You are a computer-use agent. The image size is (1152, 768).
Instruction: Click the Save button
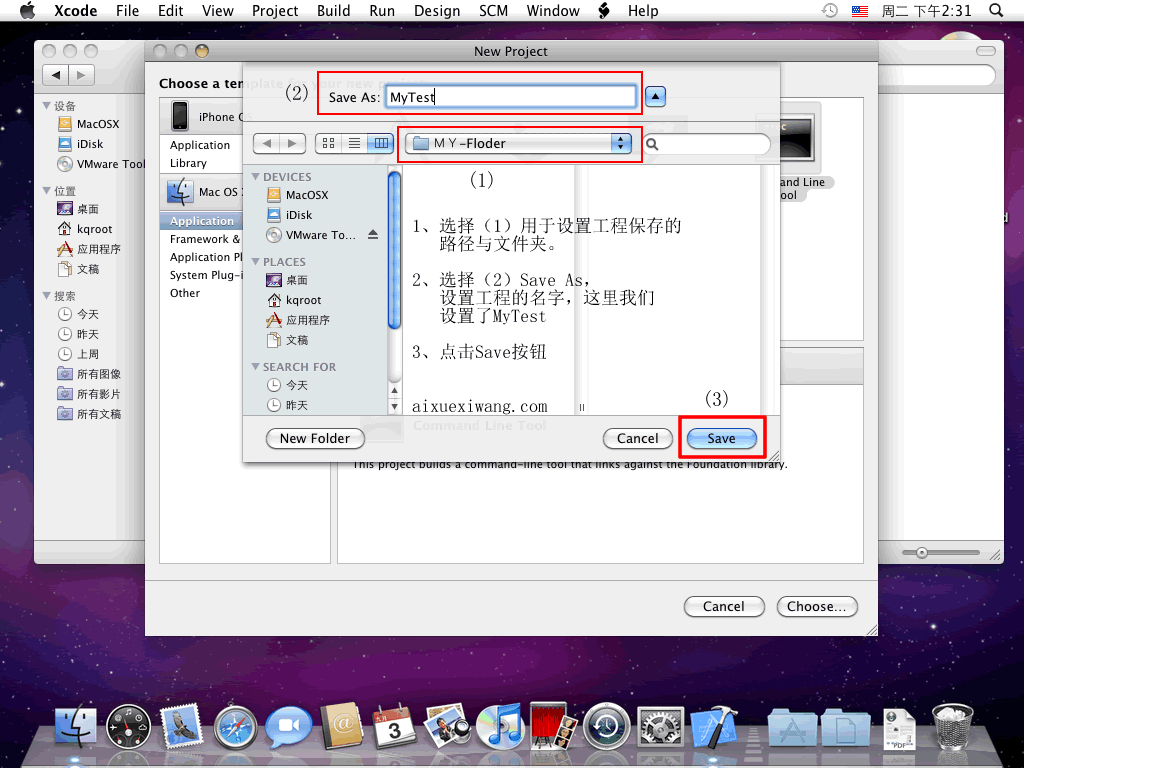(721, 439)
